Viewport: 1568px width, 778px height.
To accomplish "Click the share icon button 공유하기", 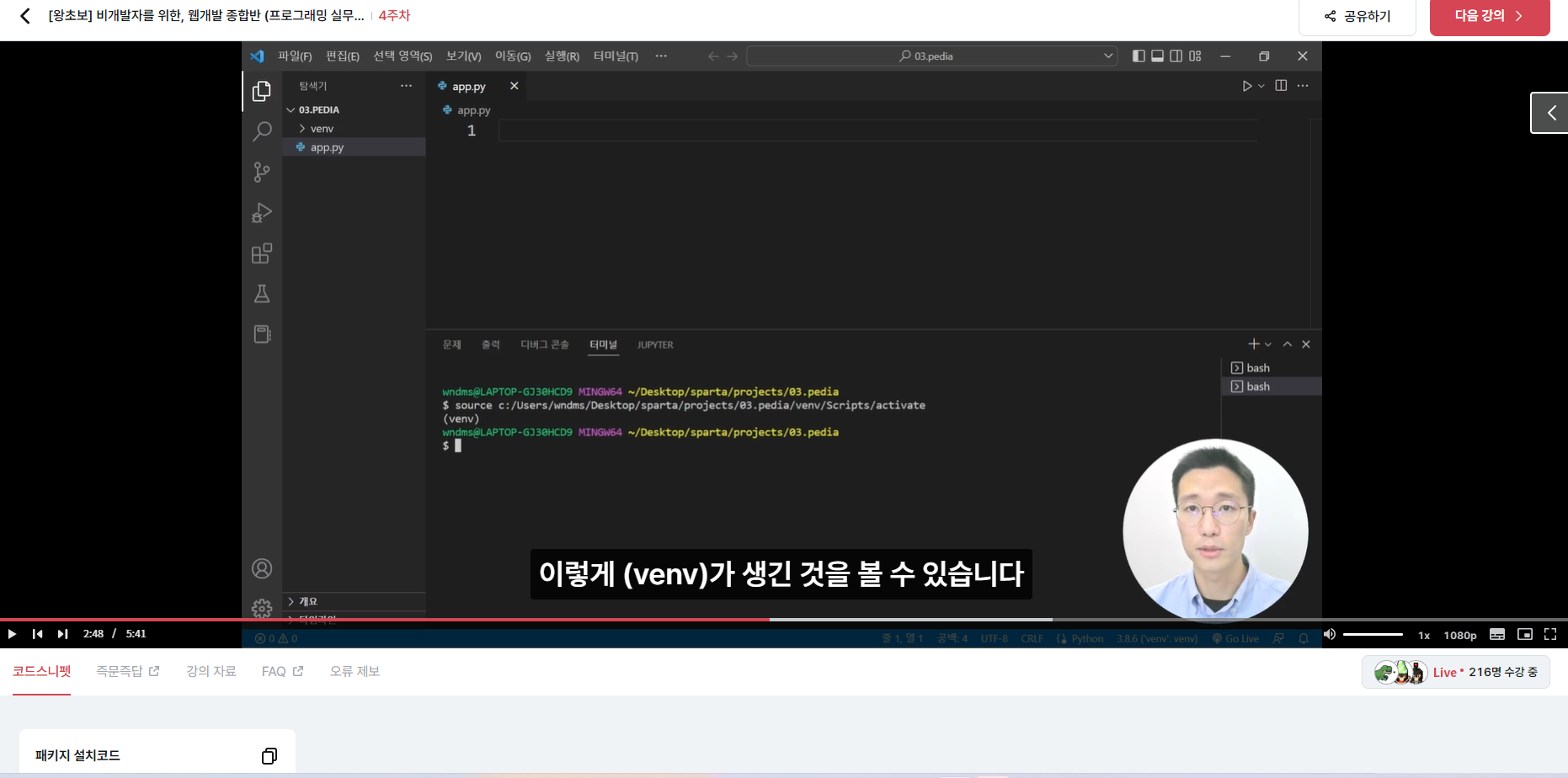I will (x=1357, y=16).
